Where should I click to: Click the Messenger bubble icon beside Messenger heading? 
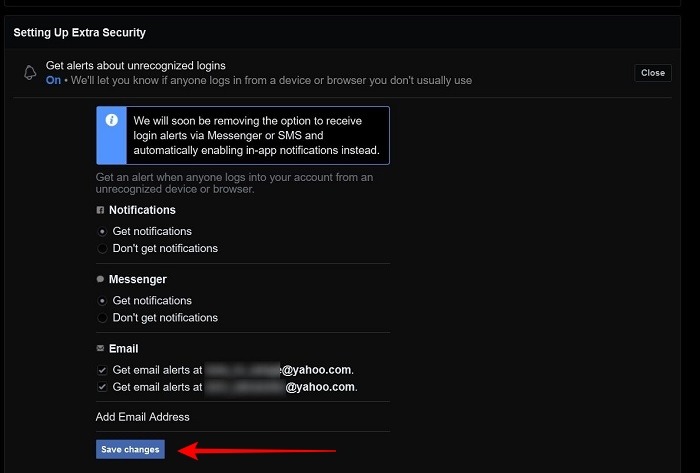[x=100, y=279]
